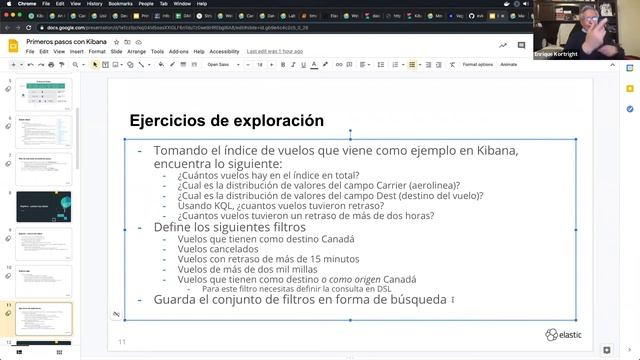Click the border color pencil icon
The image size is (640, 360).
click(172, 64)
